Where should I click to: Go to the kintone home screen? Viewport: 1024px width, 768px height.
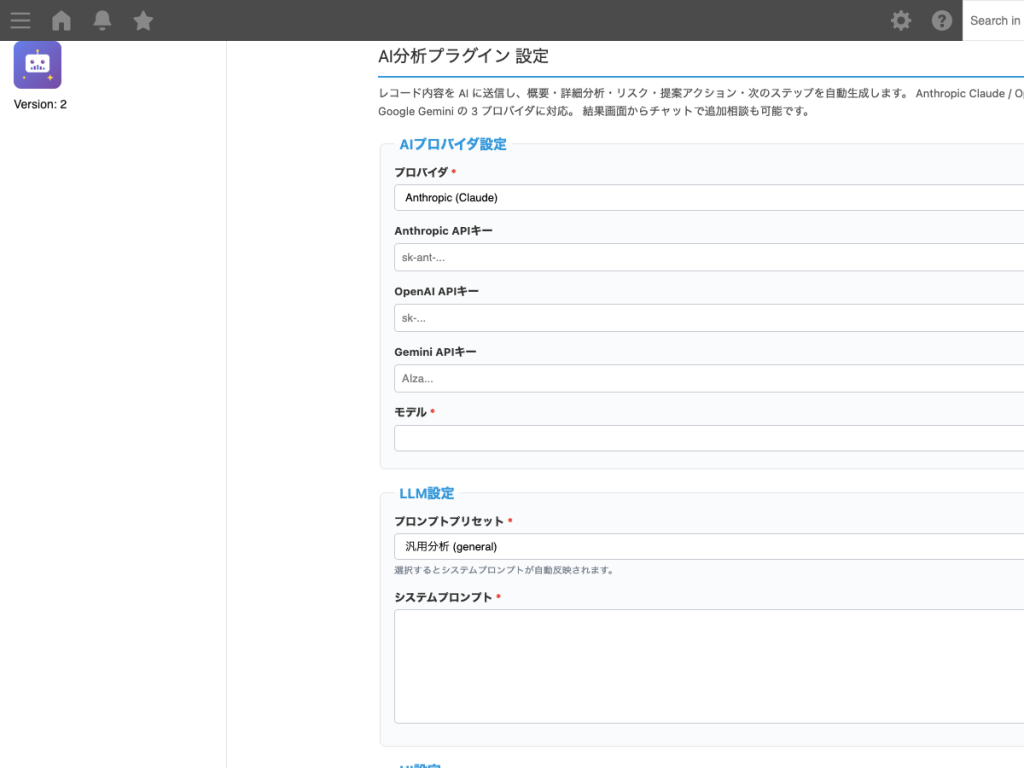pyautogui.click(x=61, y=20)
